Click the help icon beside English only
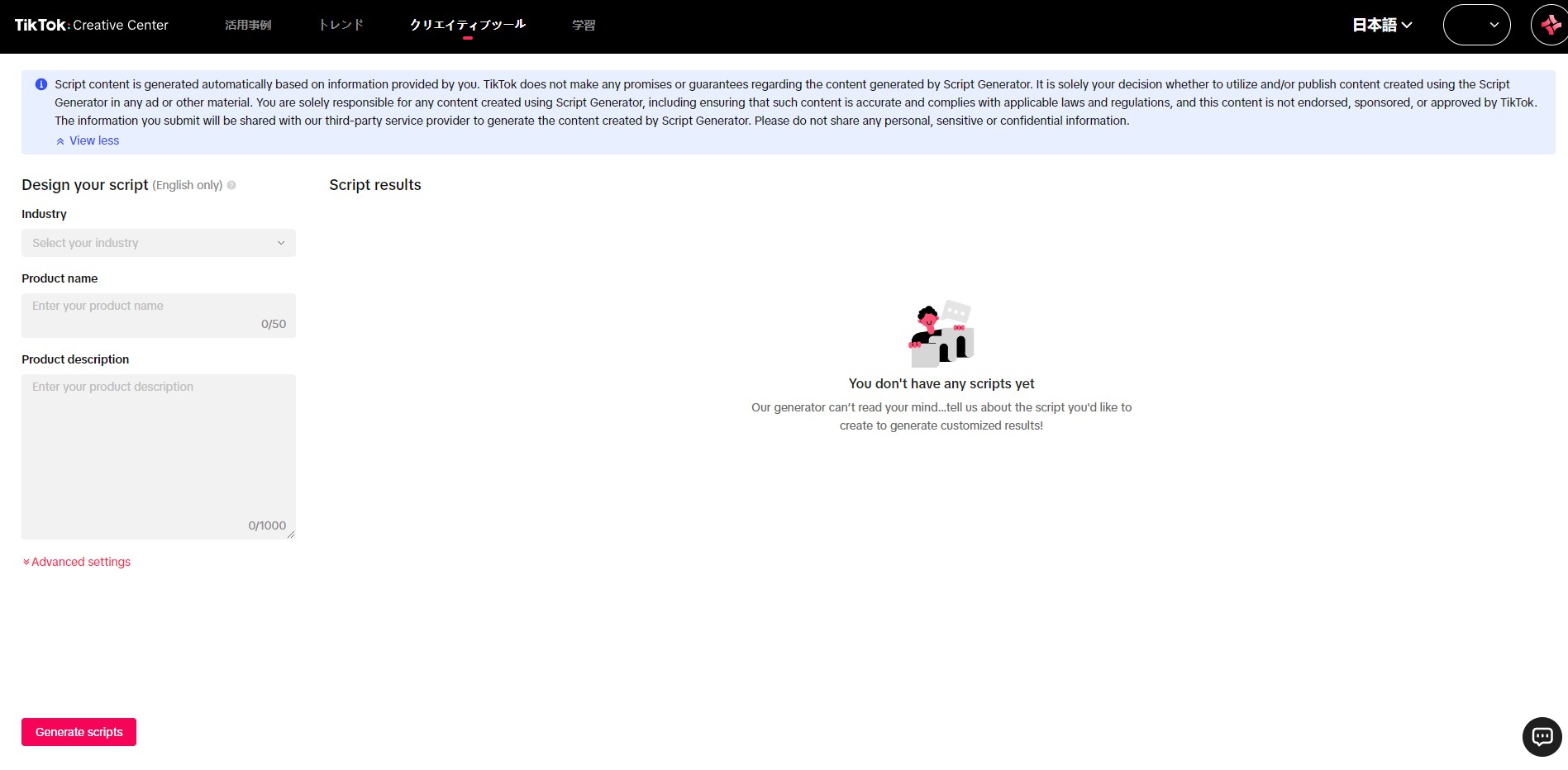Screen dimensions: 1568x770 click(x=231, y=186)
